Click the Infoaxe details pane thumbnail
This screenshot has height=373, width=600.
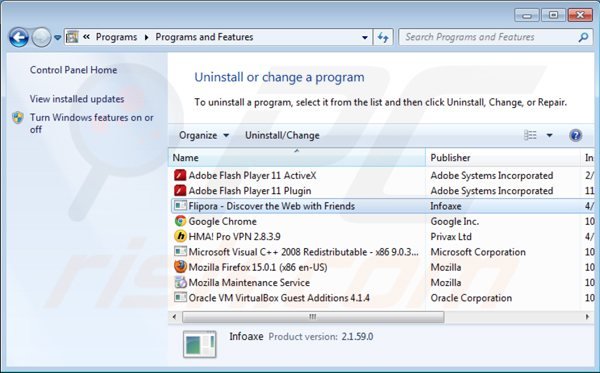click(200, 344)
